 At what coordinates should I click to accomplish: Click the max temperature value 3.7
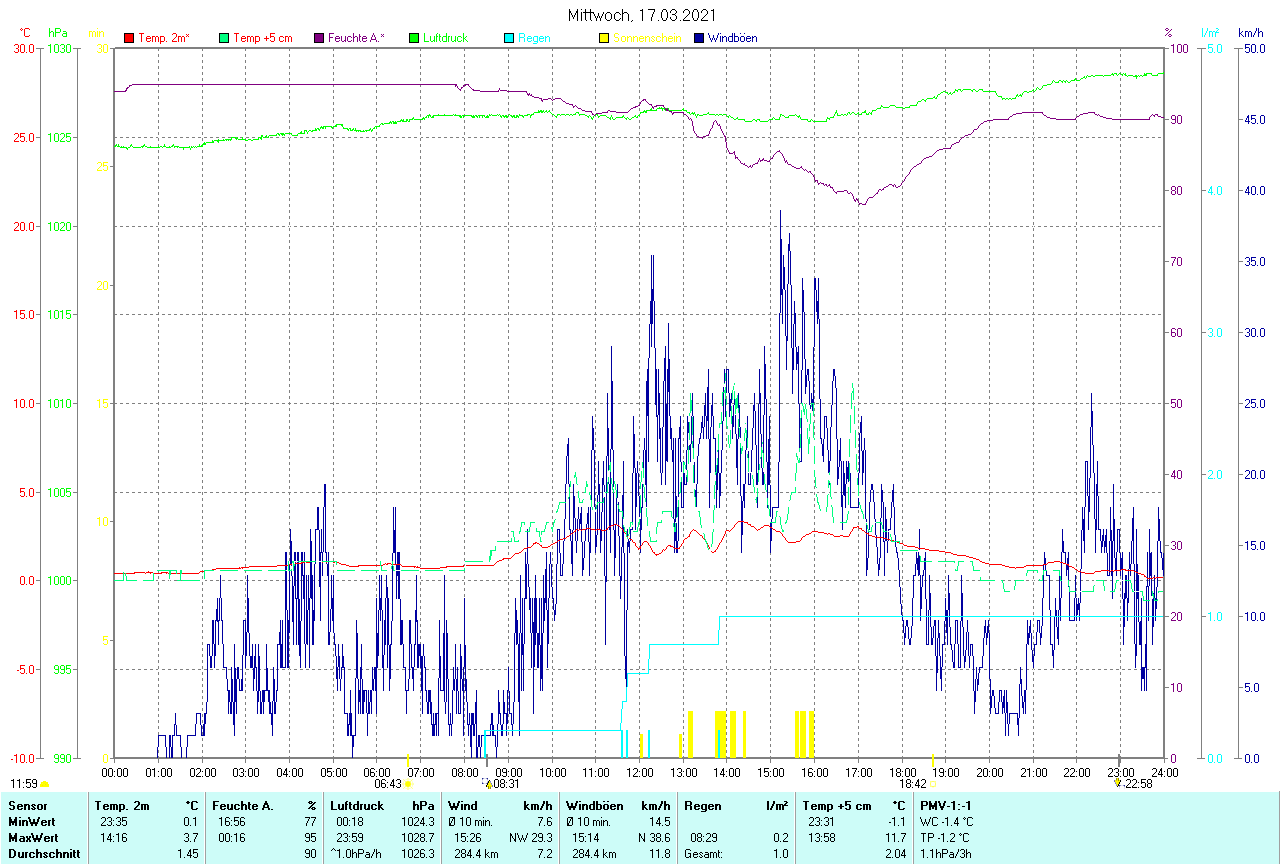pyautogui.click(x=191, y=837)
